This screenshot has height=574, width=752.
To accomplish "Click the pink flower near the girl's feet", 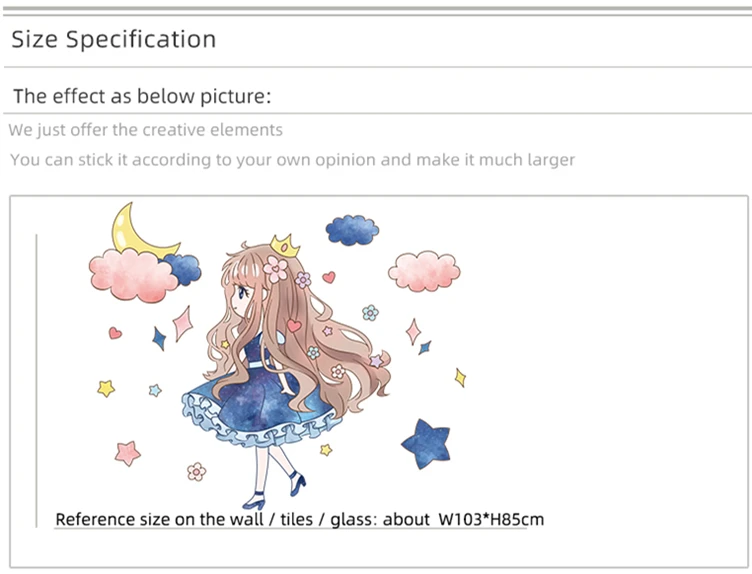I will coord(196,471).
